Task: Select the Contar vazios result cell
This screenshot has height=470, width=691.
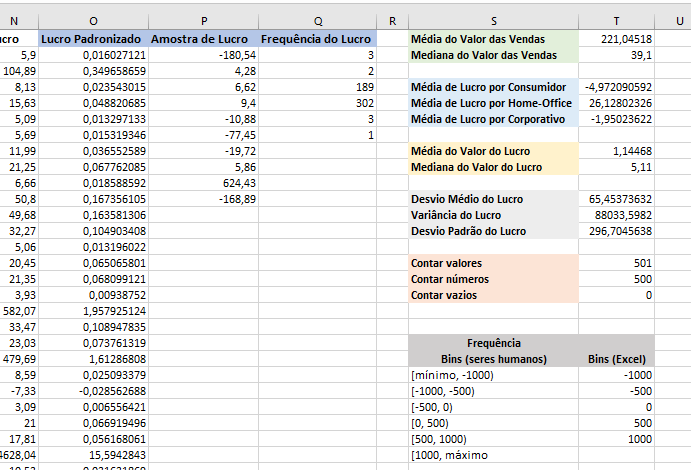Action: coord(617,295)
